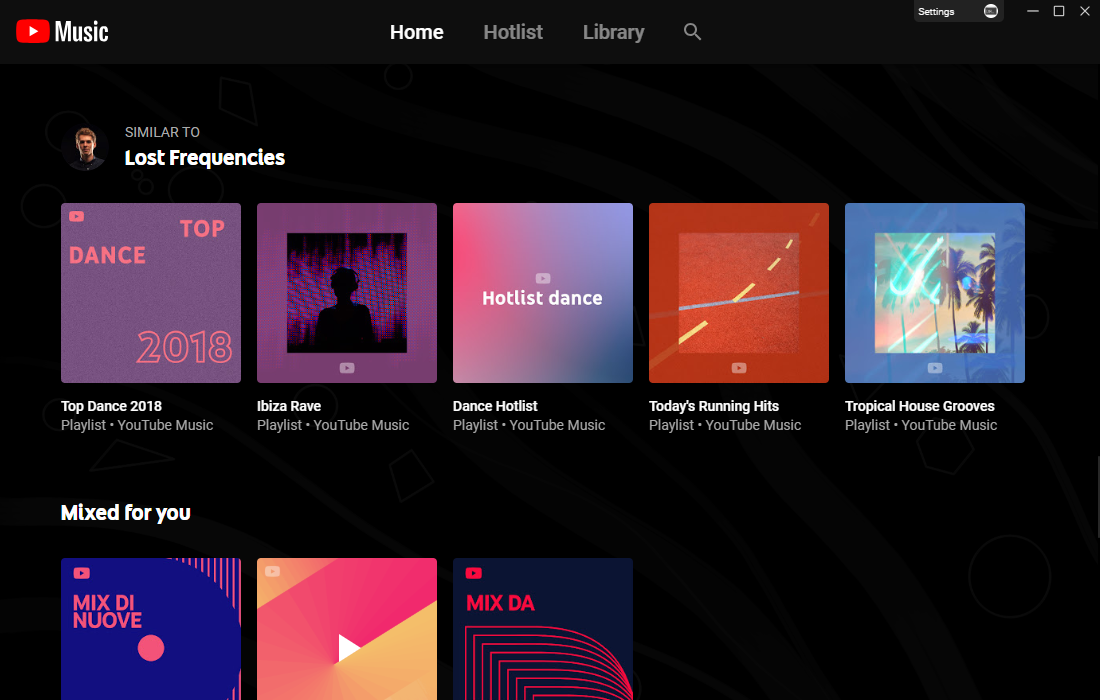Click the Ibiza Rave title
The width and height of the screenshot is (1100, 700).
coord(289,406)
